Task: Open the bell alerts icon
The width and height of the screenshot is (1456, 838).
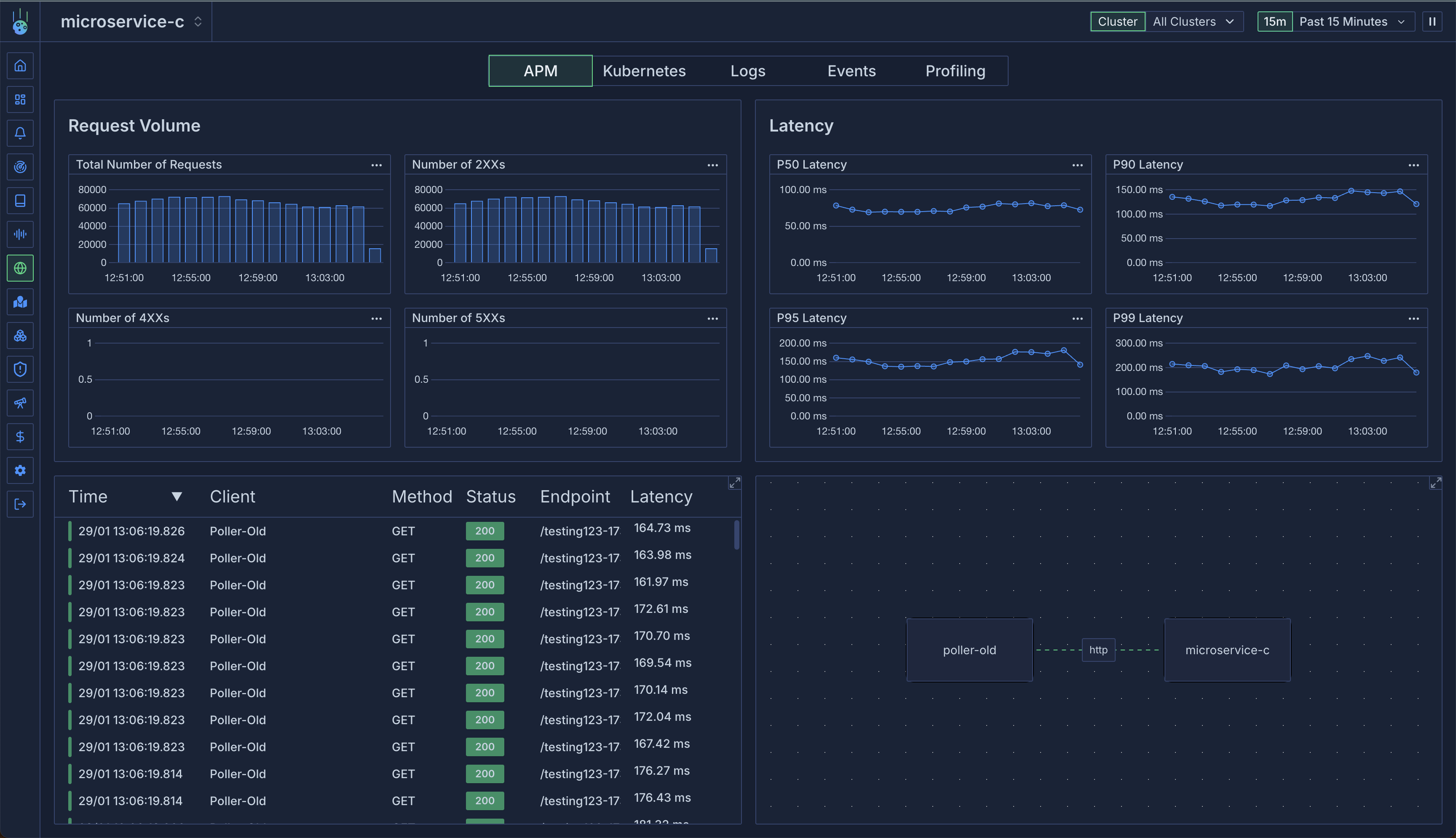Action: (20, 134)
